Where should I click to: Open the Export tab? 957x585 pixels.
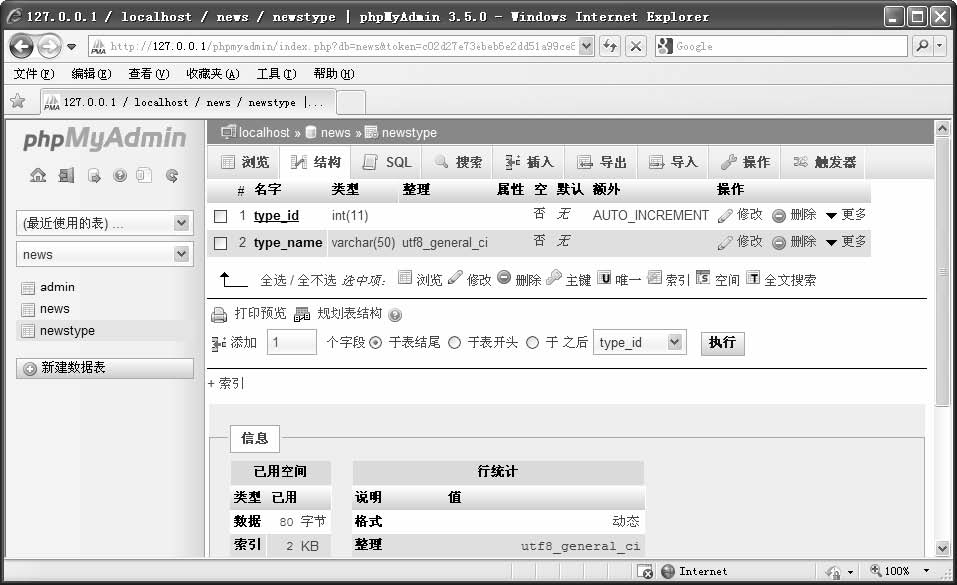(601, 162)
